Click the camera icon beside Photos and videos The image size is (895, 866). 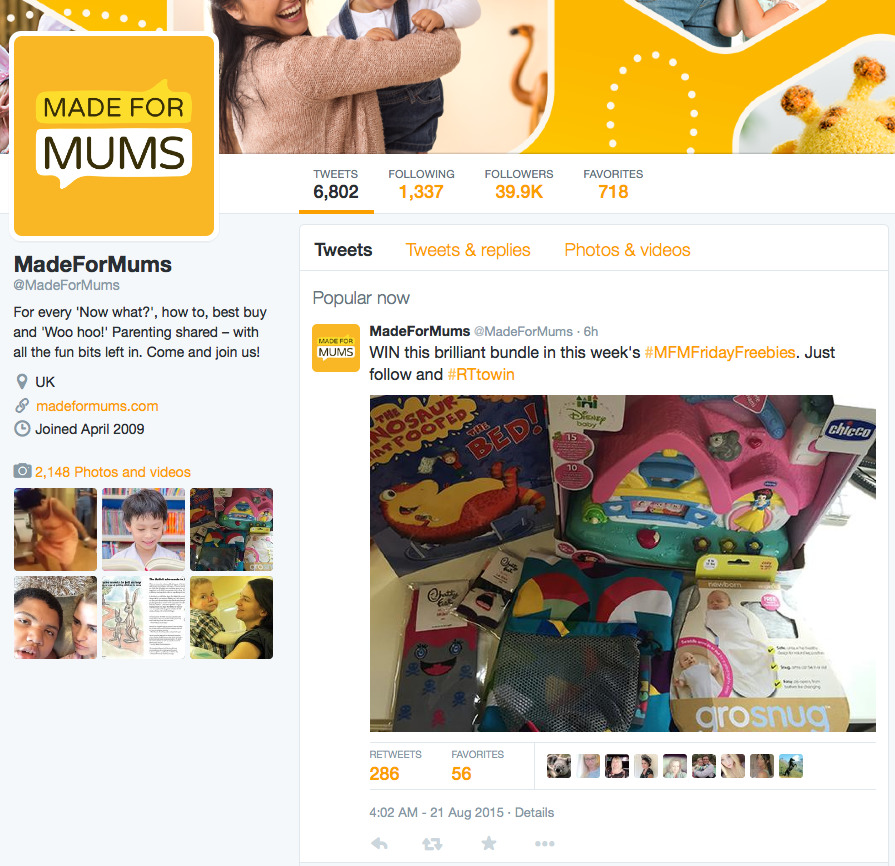22,471
